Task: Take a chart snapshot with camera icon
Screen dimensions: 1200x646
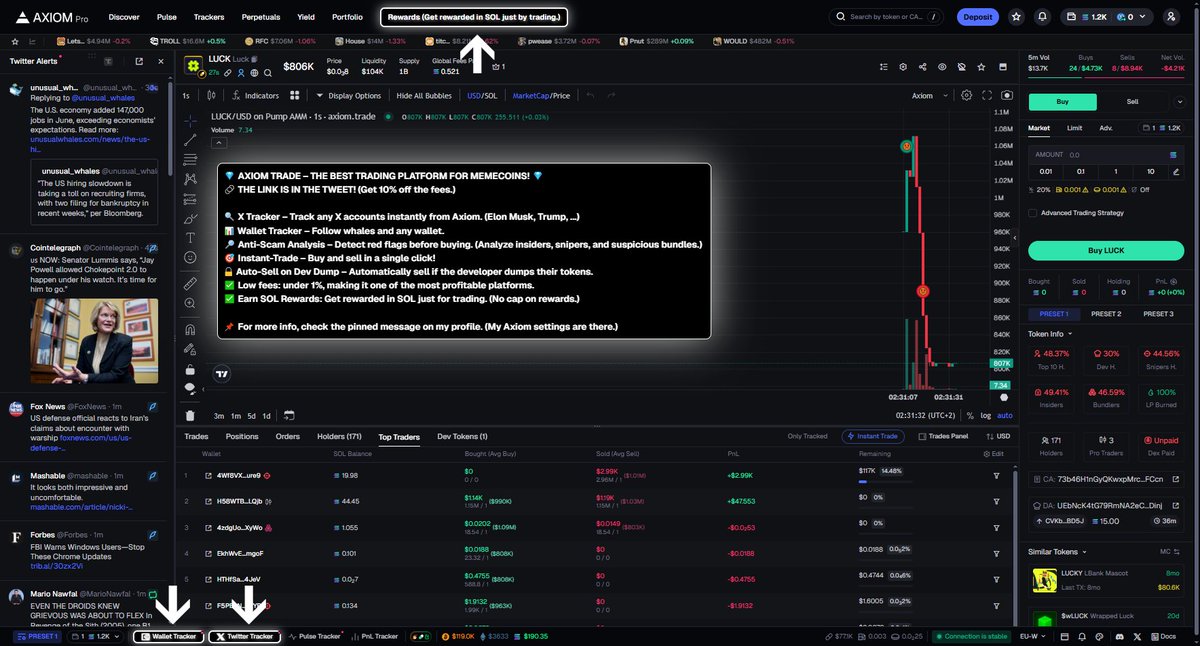Action: [1006, 96]
